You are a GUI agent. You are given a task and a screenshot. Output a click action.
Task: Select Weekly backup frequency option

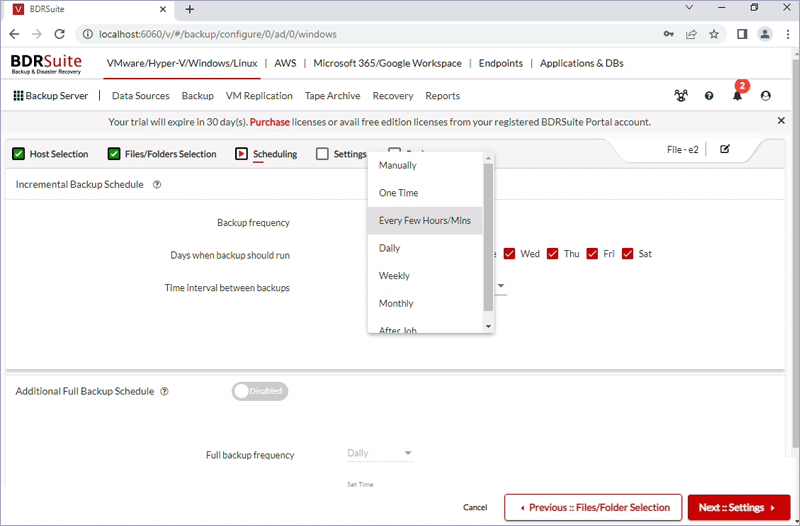(x=424, y=275)
